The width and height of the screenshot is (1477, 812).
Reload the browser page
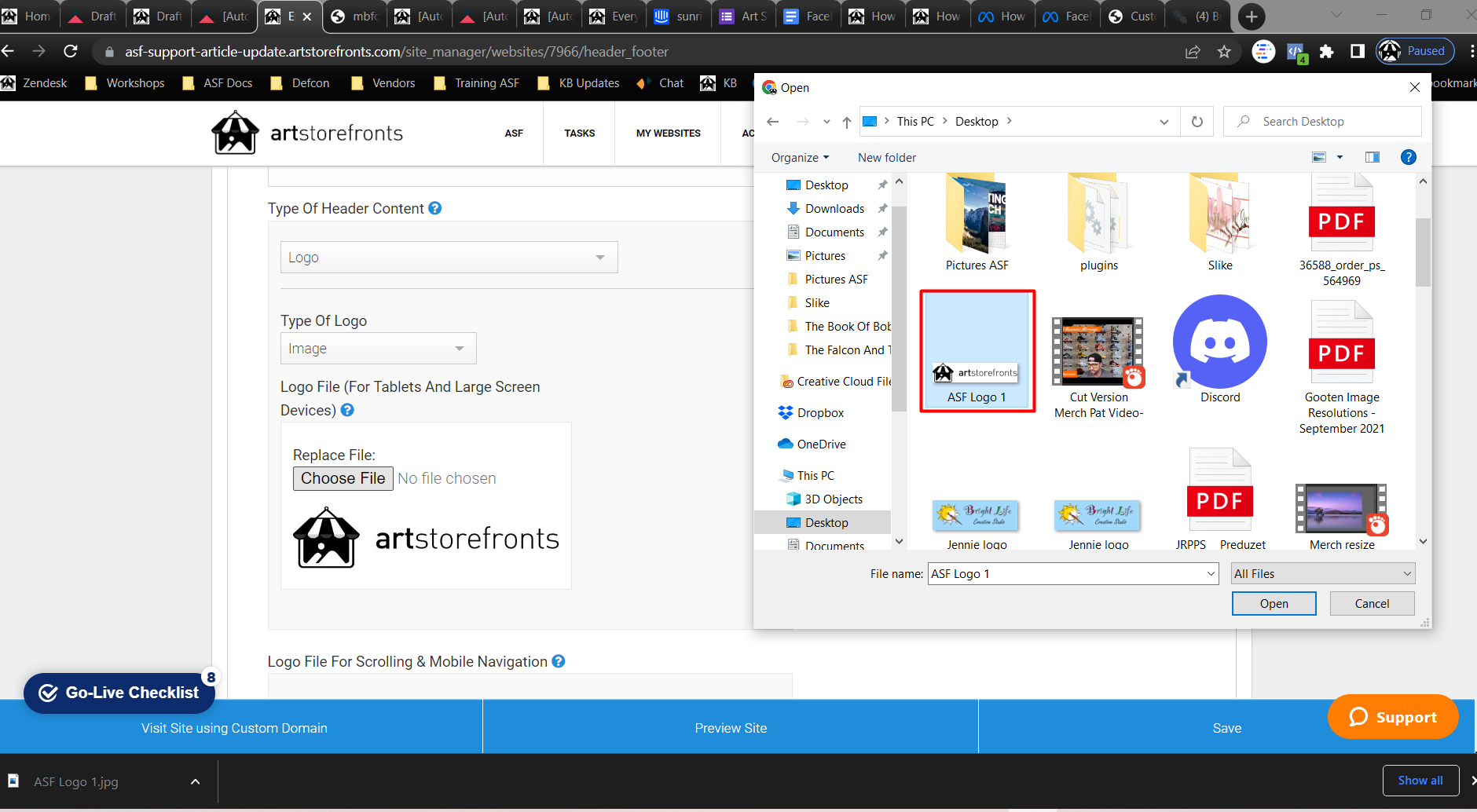(x=71, y=51)
